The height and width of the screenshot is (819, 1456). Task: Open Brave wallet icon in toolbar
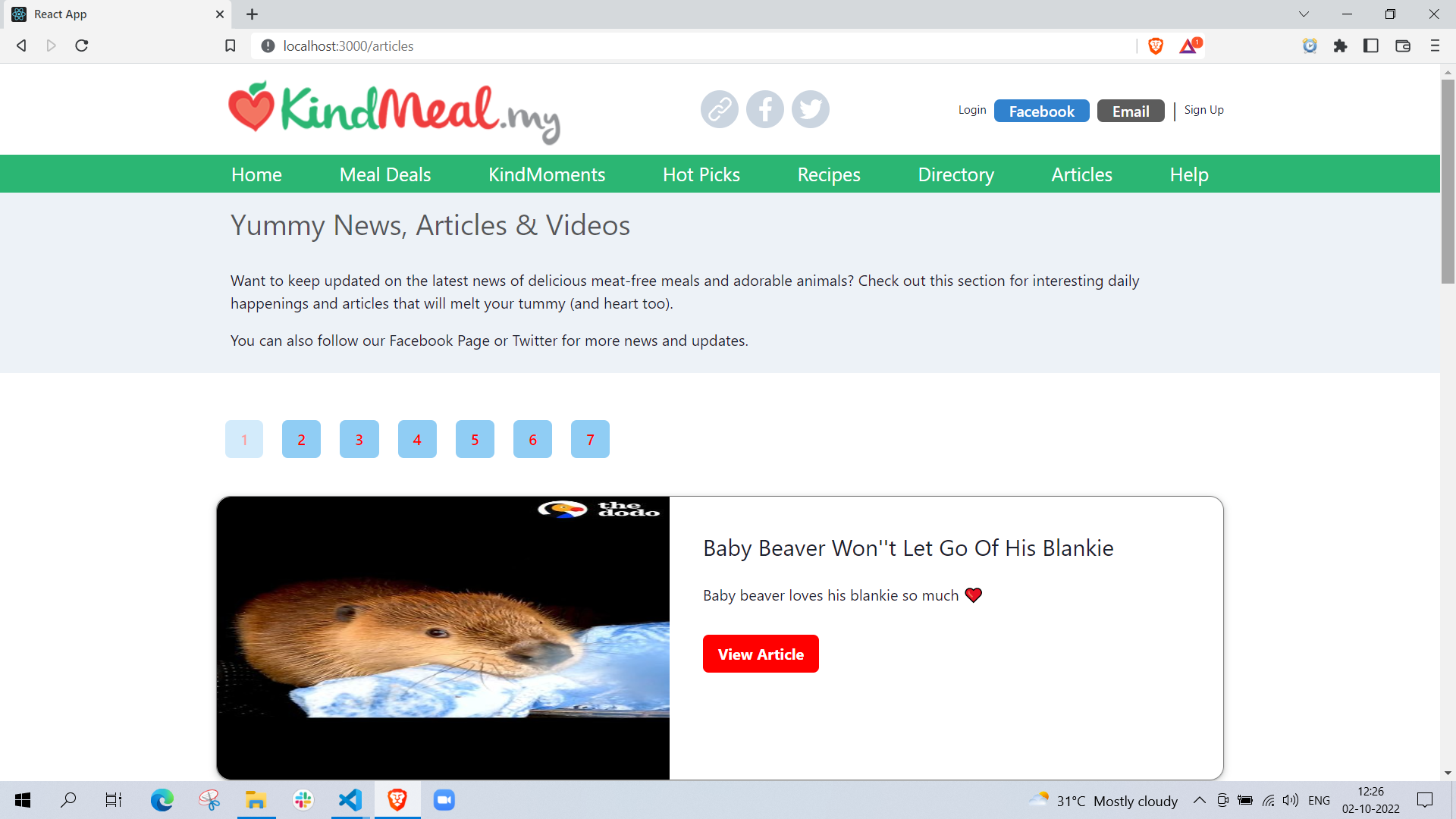1402,46
